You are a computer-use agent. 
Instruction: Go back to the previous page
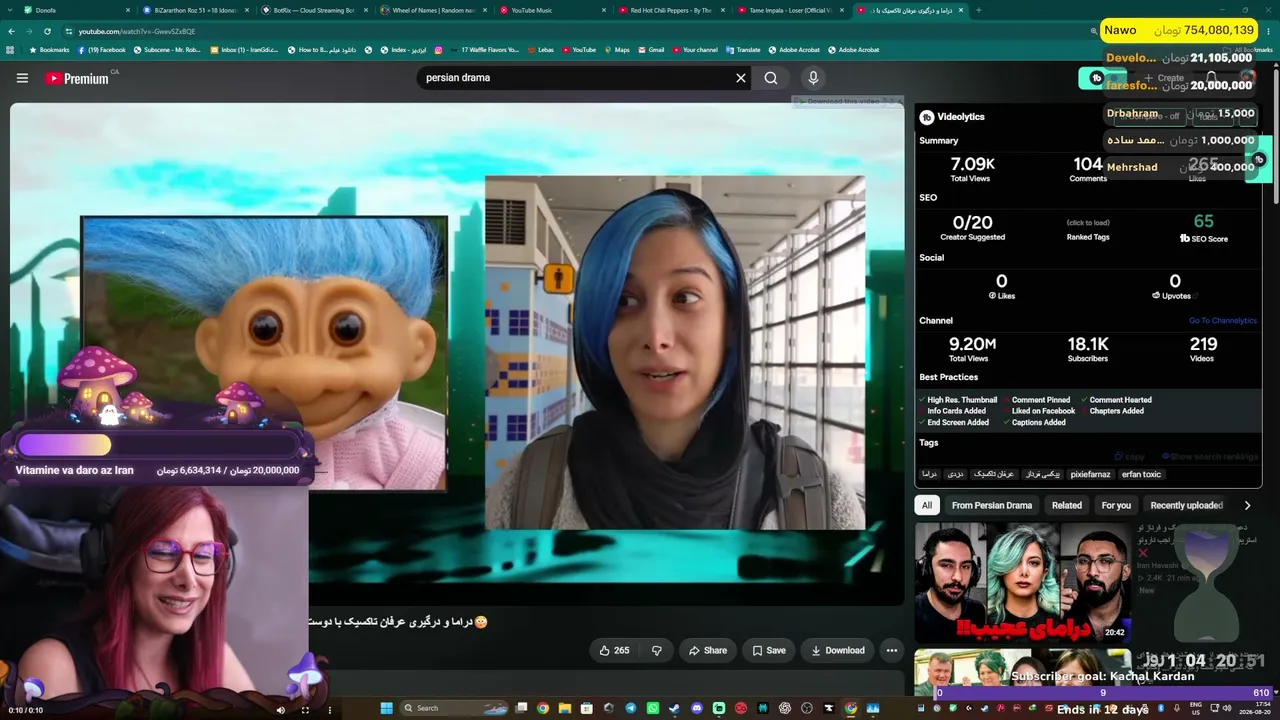[x=12, y=31]
